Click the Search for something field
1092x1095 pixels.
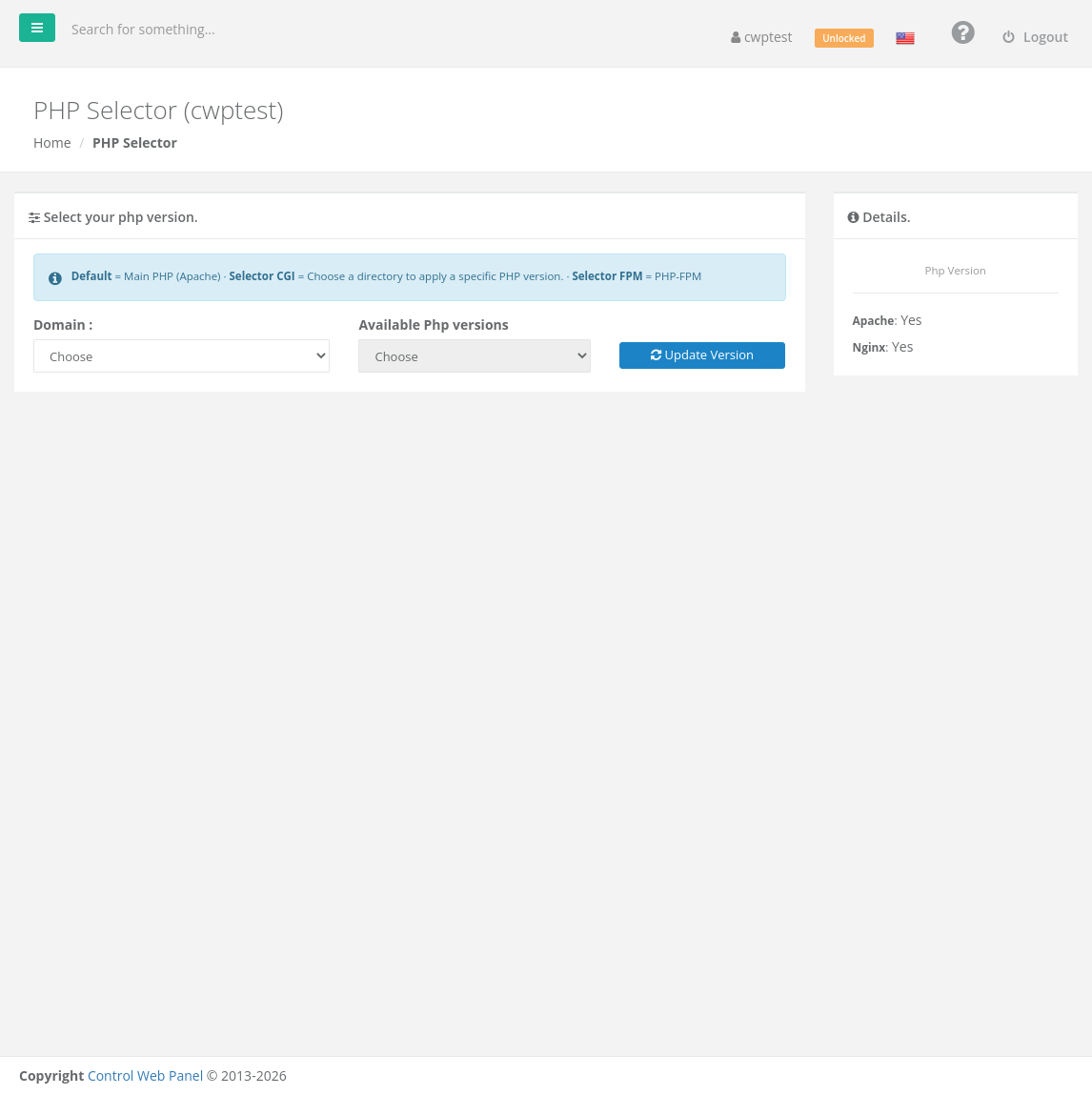143,30
